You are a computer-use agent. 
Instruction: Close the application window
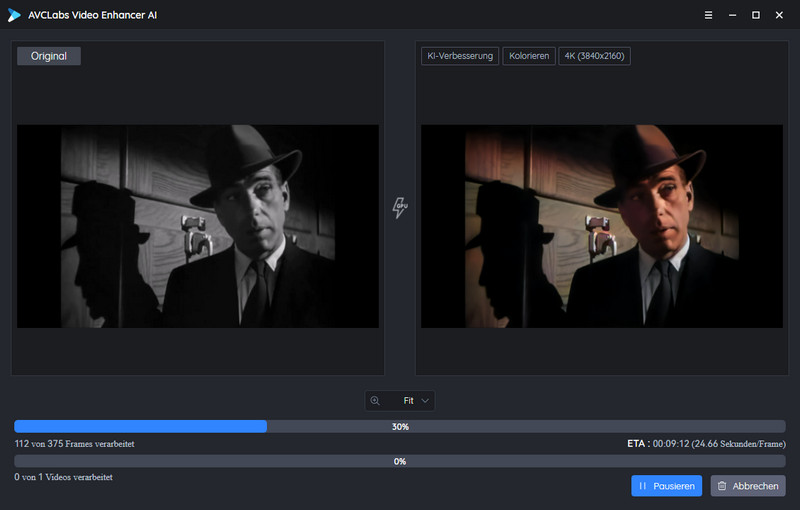(x=779, y=15)
